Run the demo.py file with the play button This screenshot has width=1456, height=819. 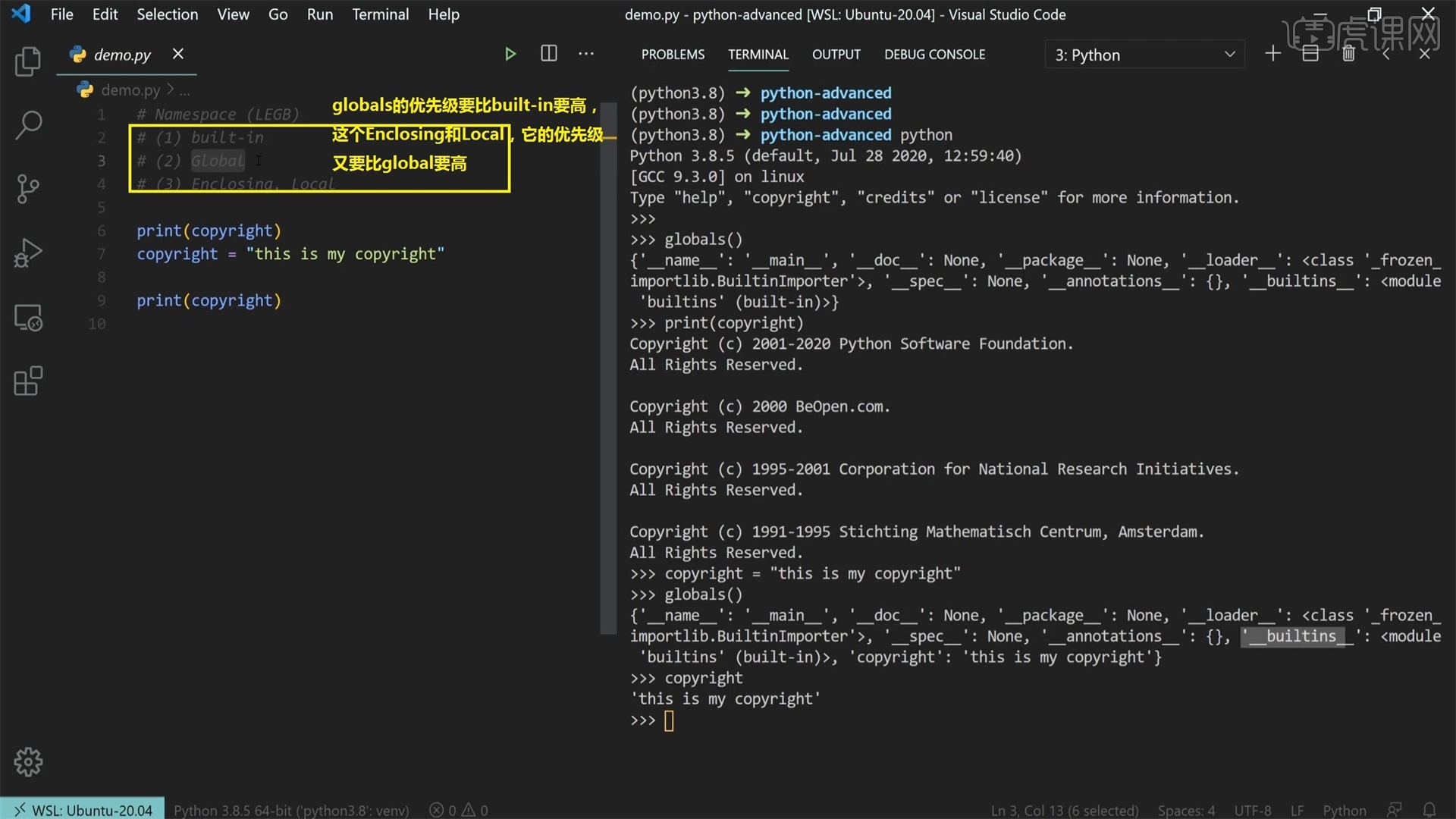[510, 53]
